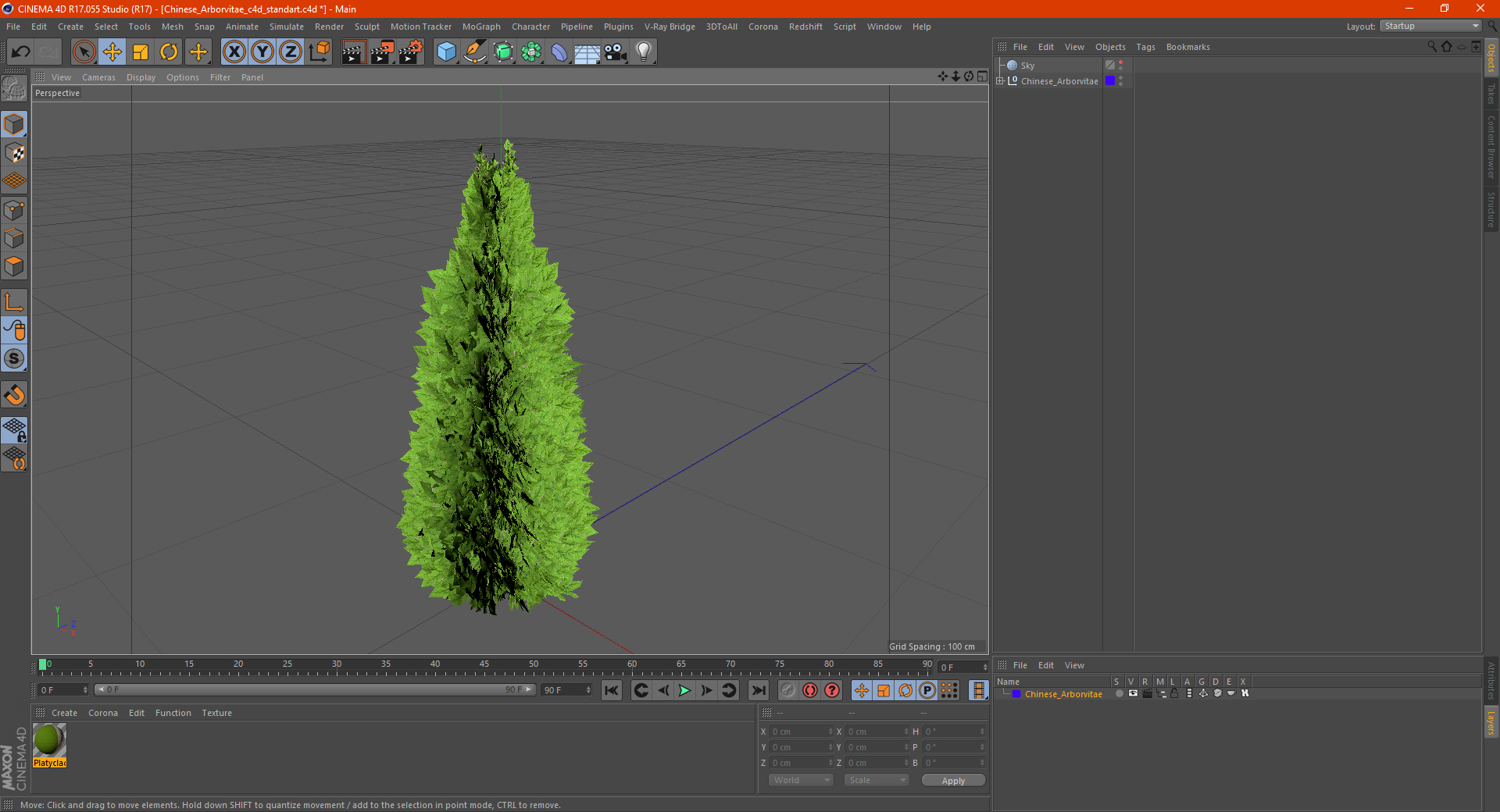Click Layer Manager Chinese_Arborvitae color swatch
1500x812 pixels.
1016,693
